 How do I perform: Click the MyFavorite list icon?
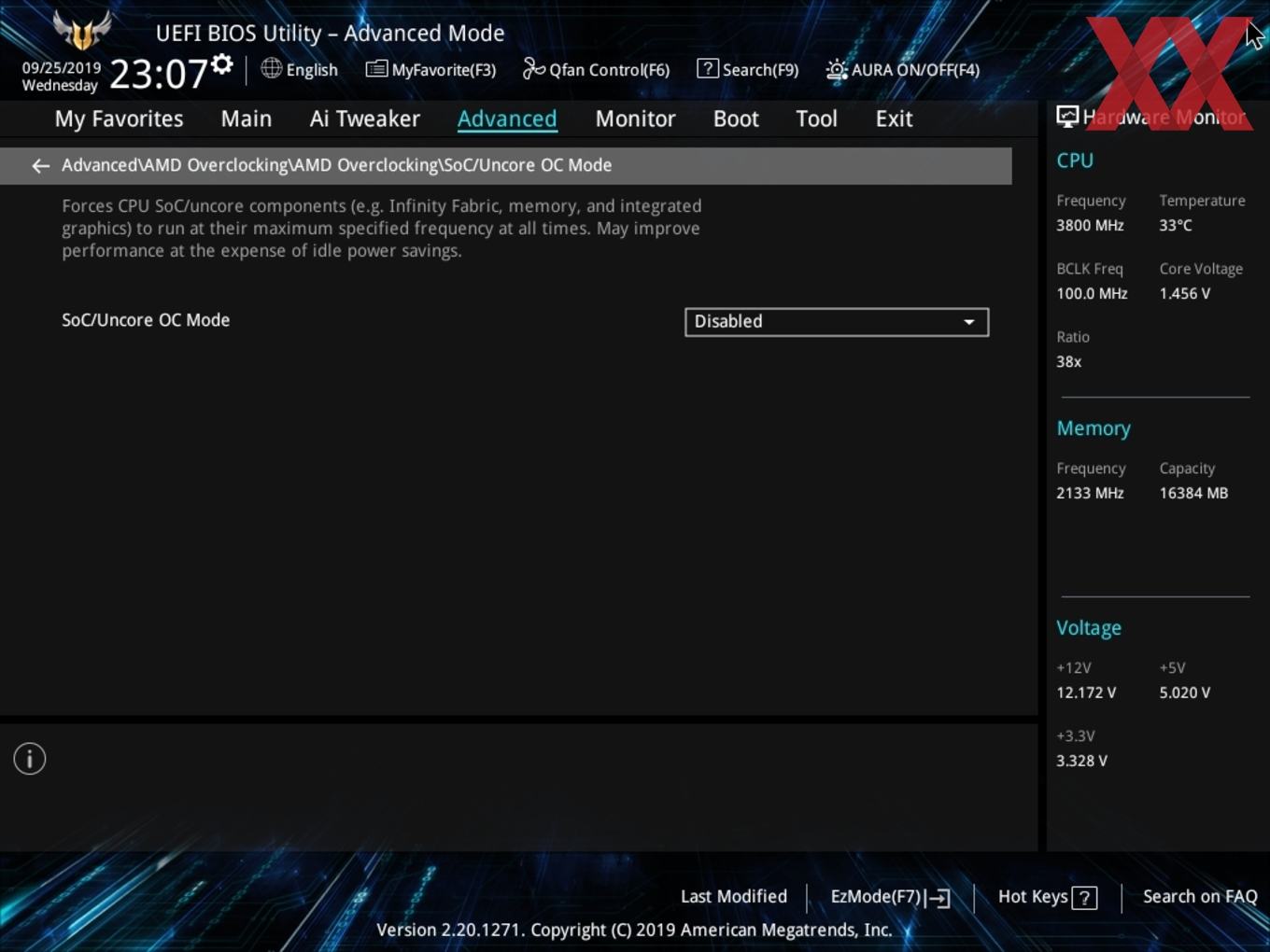click(x=376, y=69)
